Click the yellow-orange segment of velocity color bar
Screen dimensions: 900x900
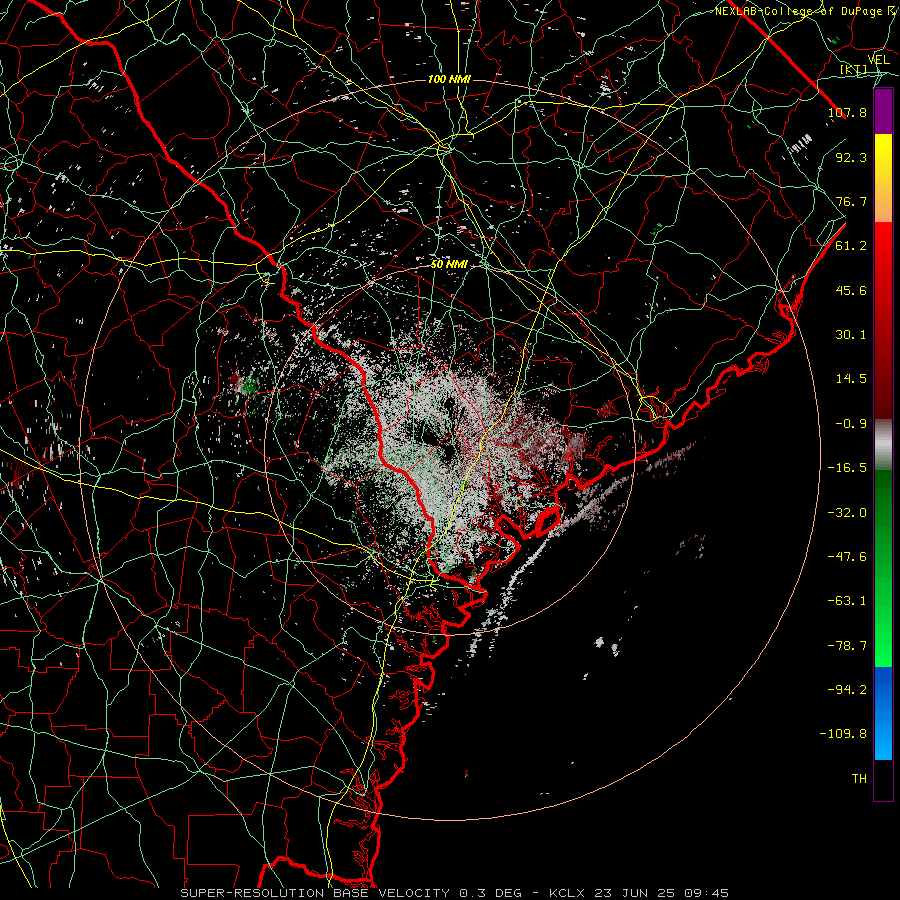[x=883, y=178]
